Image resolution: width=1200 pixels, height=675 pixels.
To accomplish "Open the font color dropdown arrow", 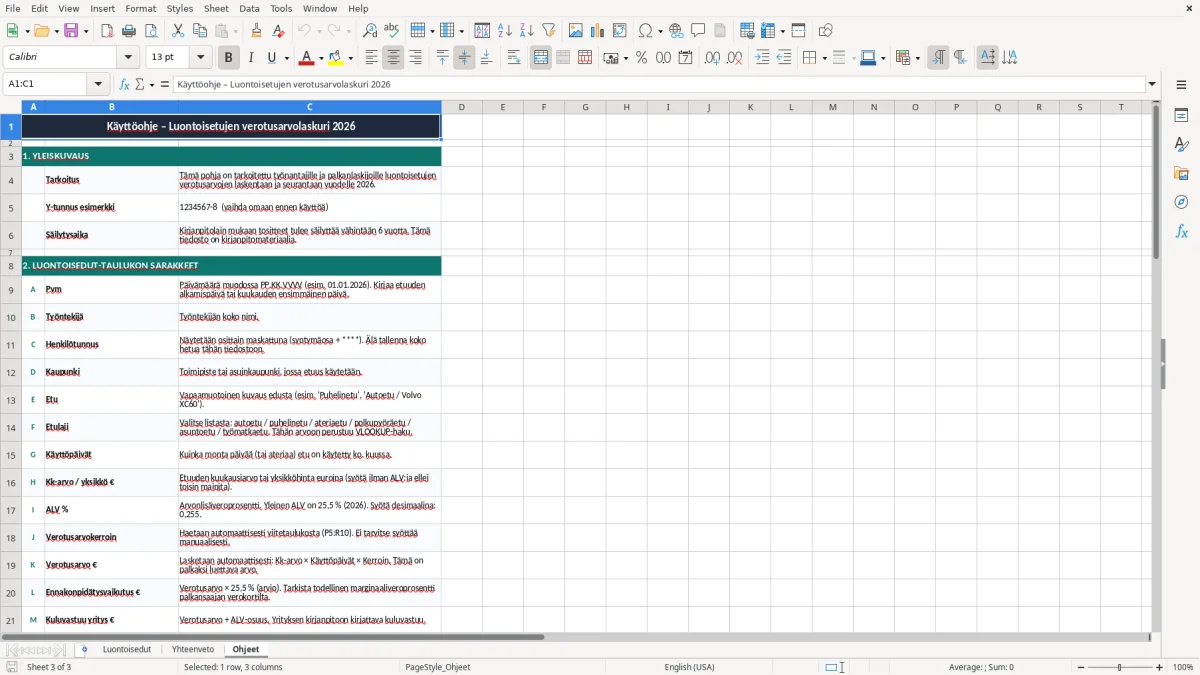I will point(321,58).
